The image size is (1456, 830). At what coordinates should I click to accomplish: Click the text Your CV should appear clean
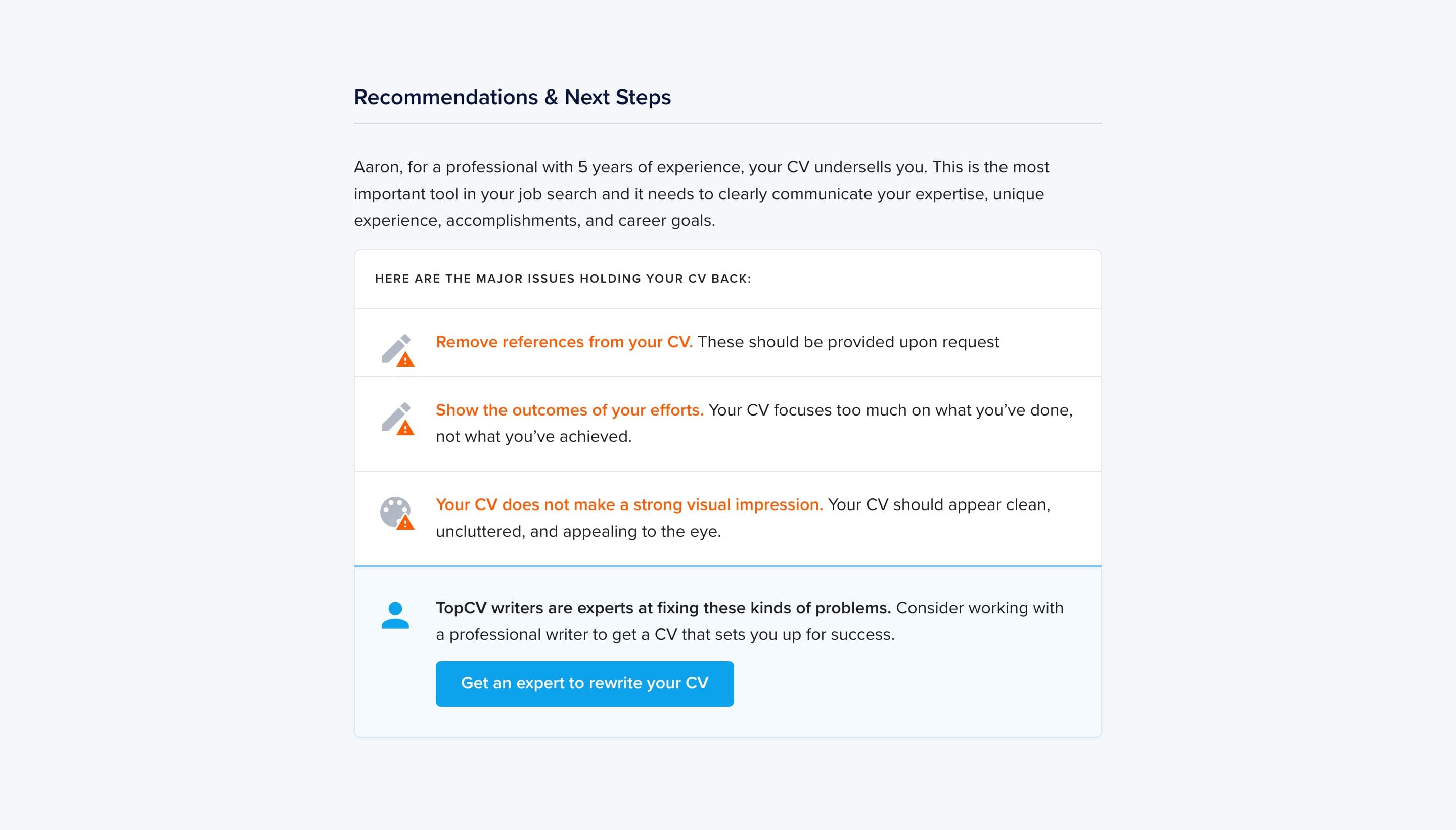coord(938,505)
